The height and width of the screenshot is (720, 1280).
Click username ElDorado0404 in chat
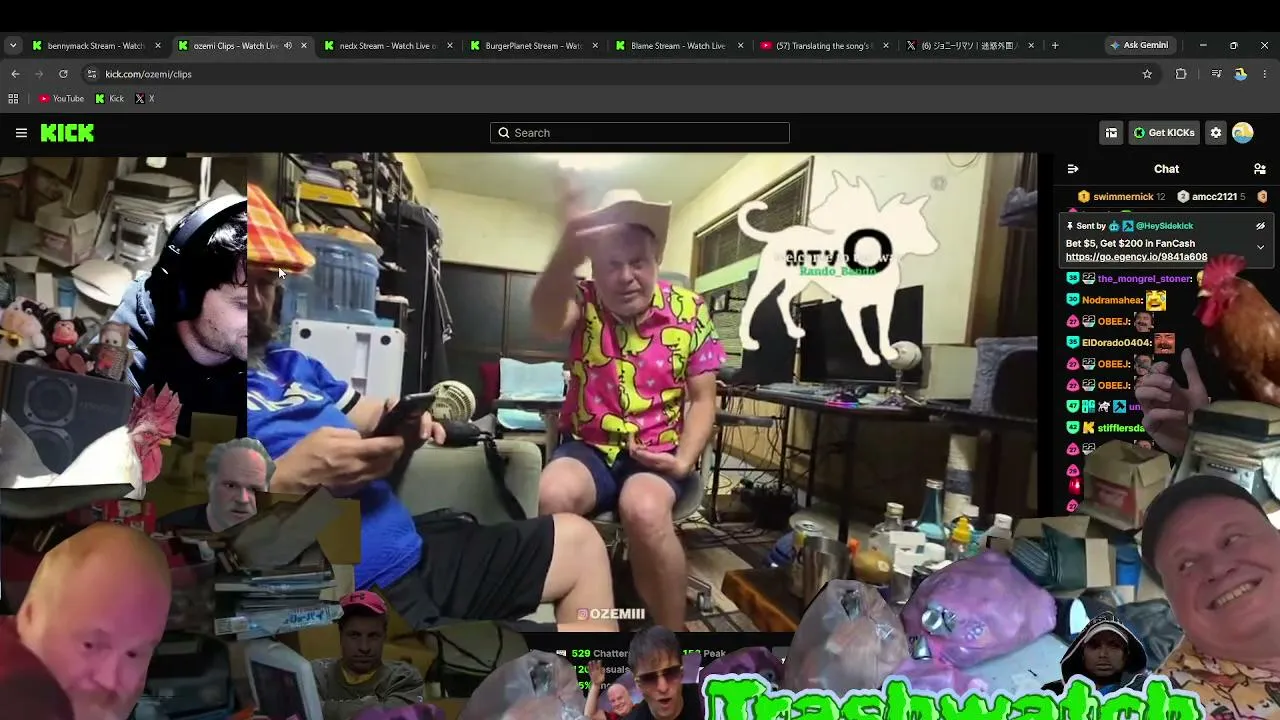coord(1116,343)
